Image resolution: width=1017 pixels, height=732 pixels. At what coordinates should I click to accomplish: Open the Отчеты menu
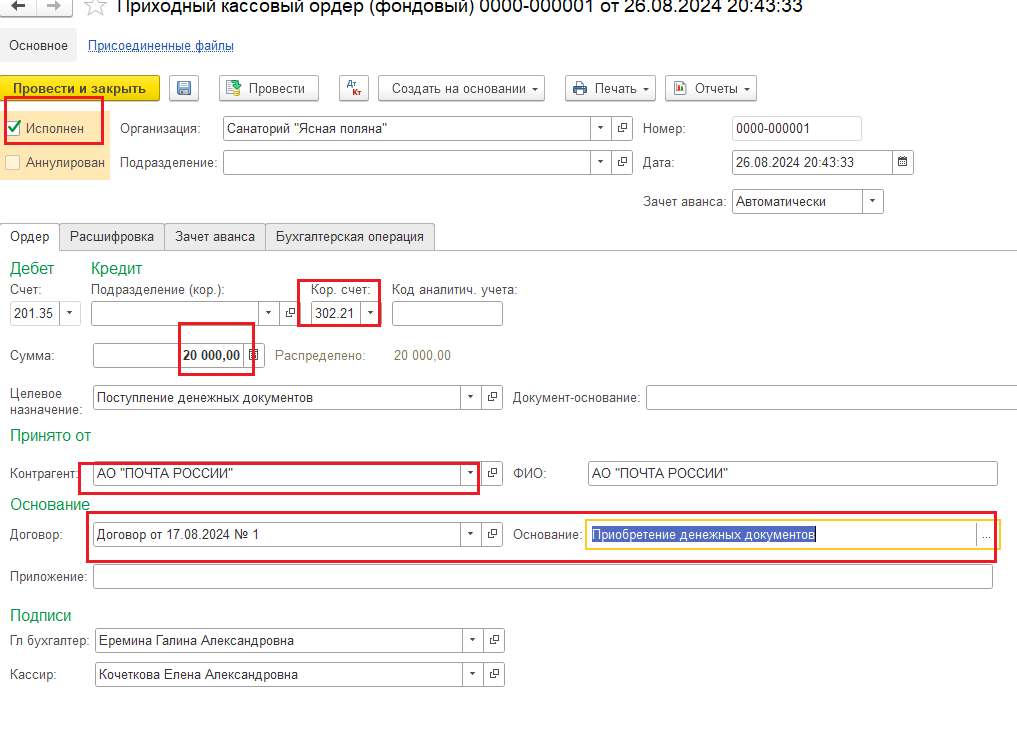coord(711,88)
